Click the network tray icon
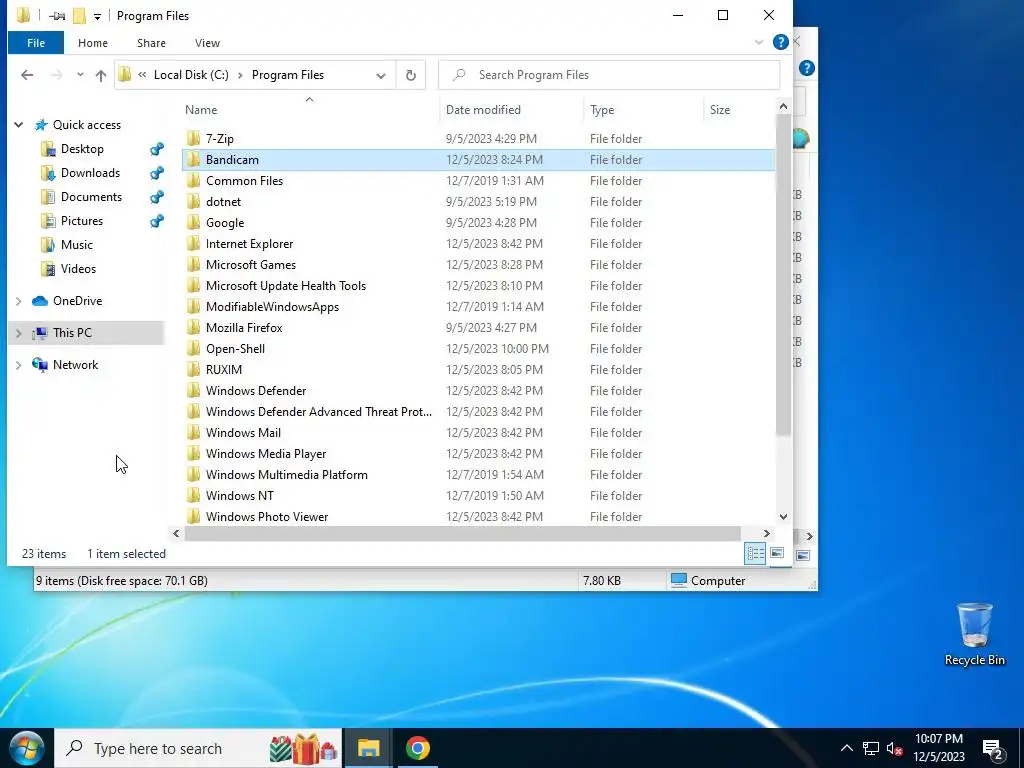The height and width of the screenshot is (768, 1024). [x=871, y=748]
